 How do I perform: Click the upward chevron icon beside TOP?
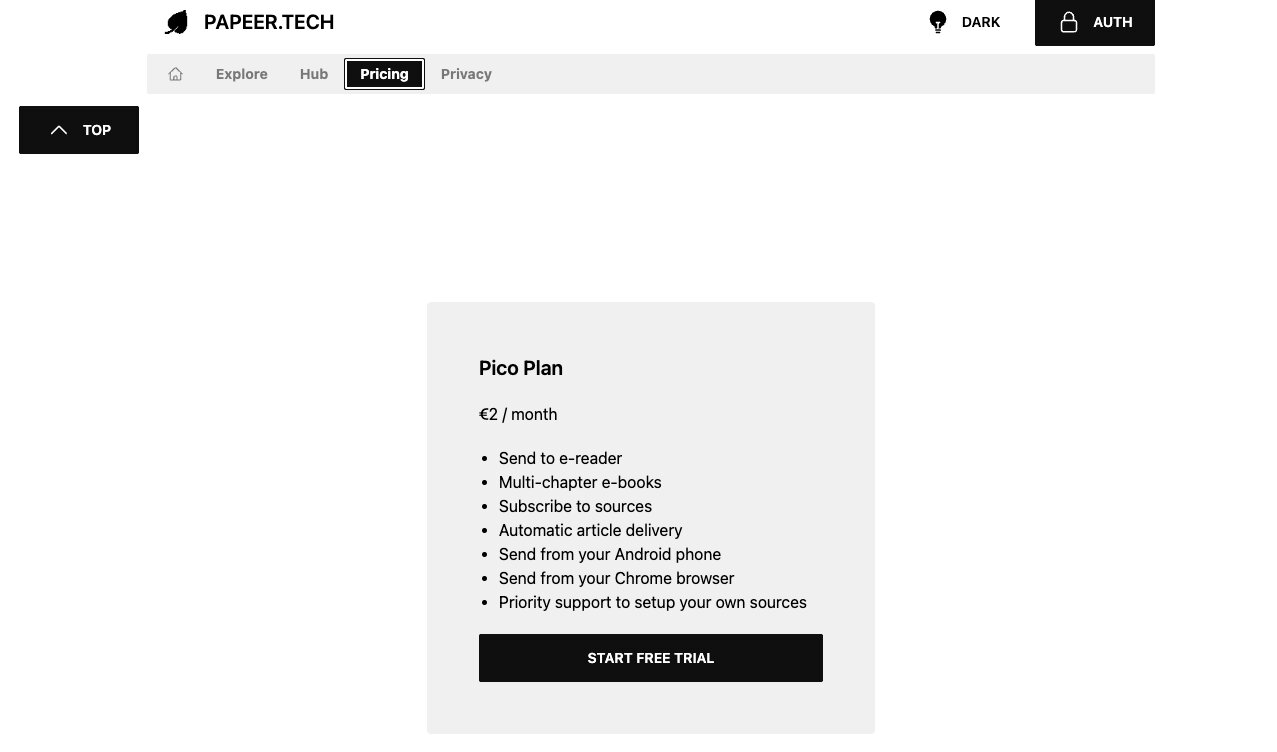59,130
